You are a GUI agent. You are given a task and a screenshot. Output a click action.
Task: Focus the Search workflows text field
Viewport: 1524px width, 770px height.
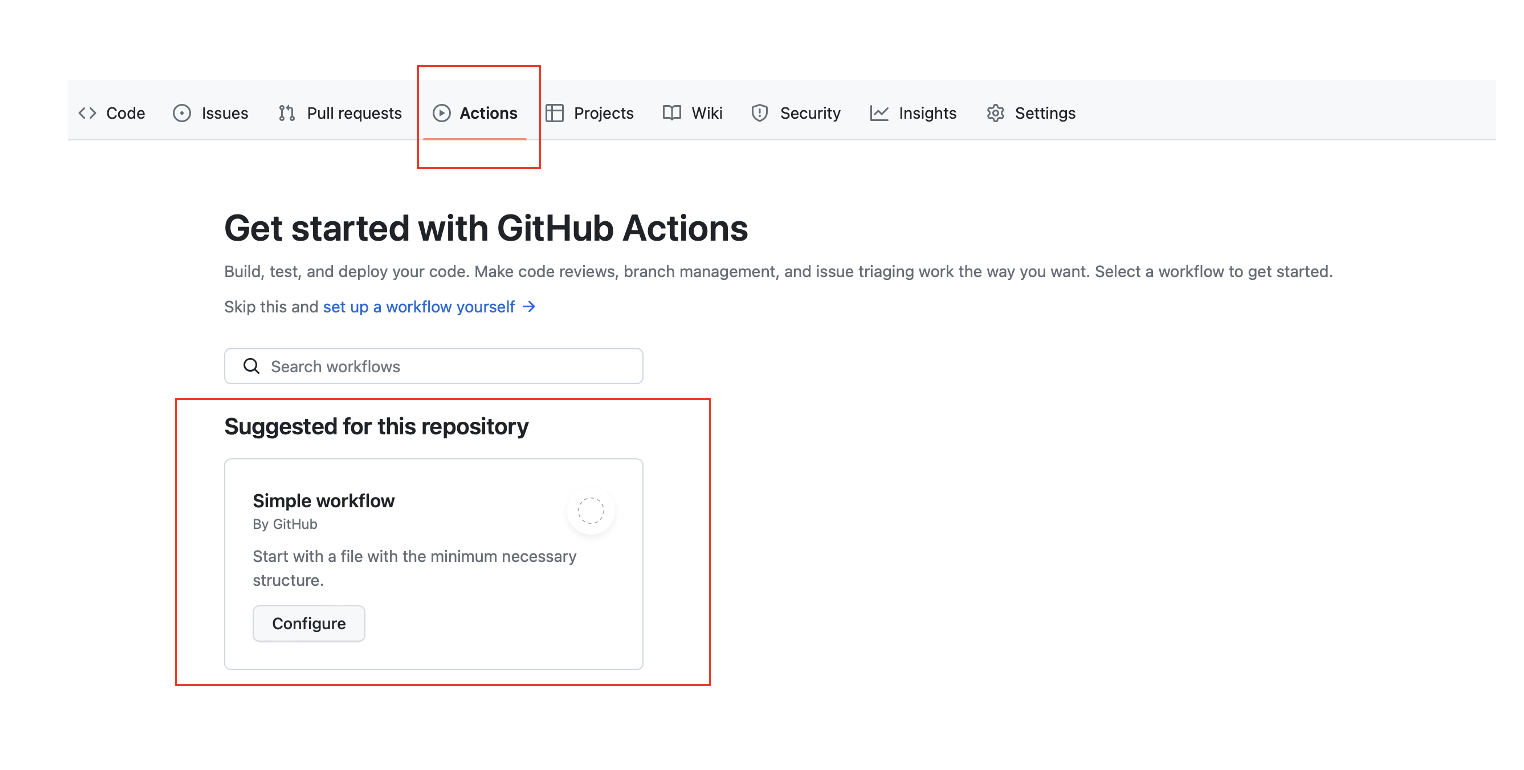pos(434,366)
